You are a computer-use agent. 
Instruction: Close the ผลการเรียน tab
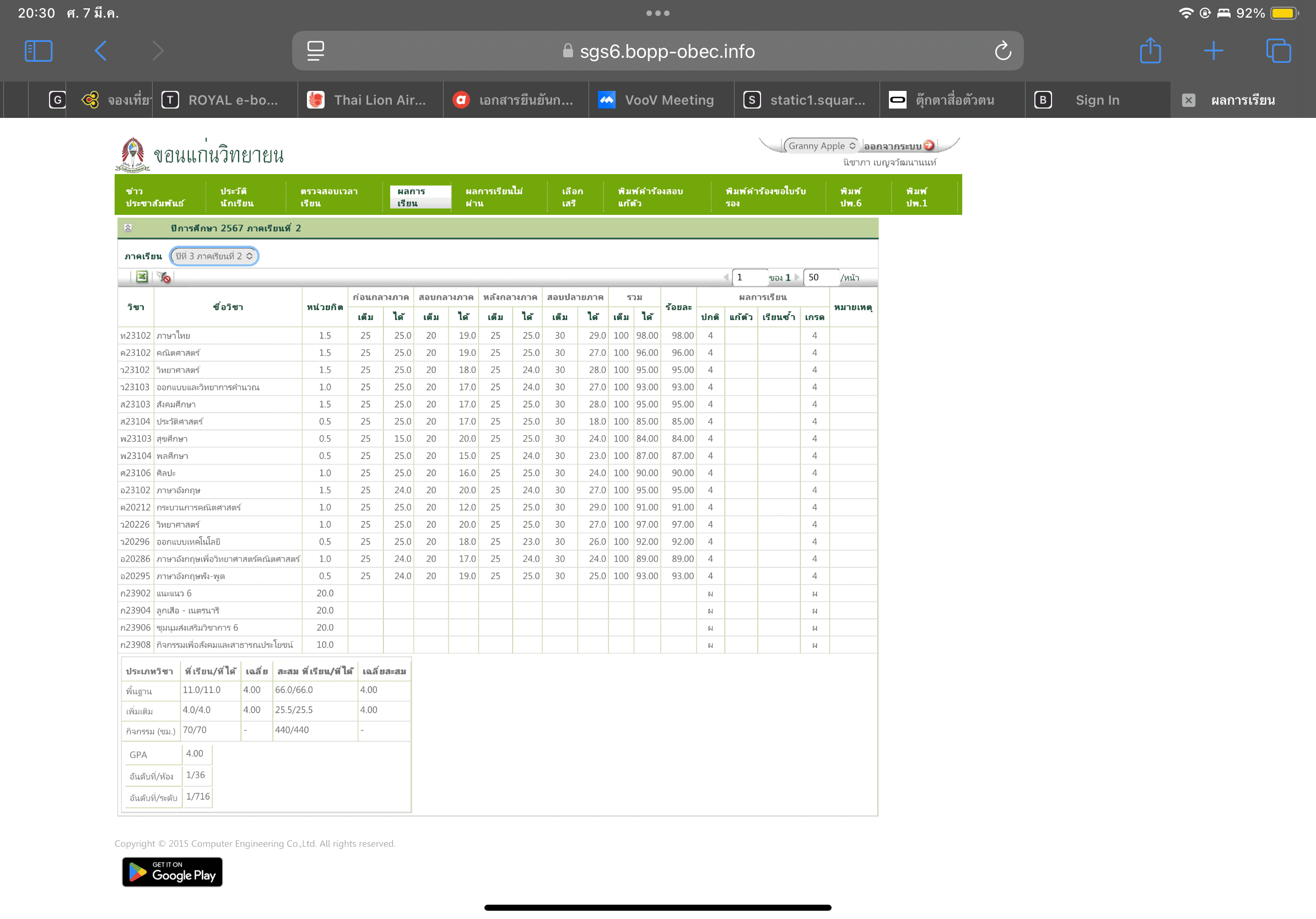coord(1188,100)
